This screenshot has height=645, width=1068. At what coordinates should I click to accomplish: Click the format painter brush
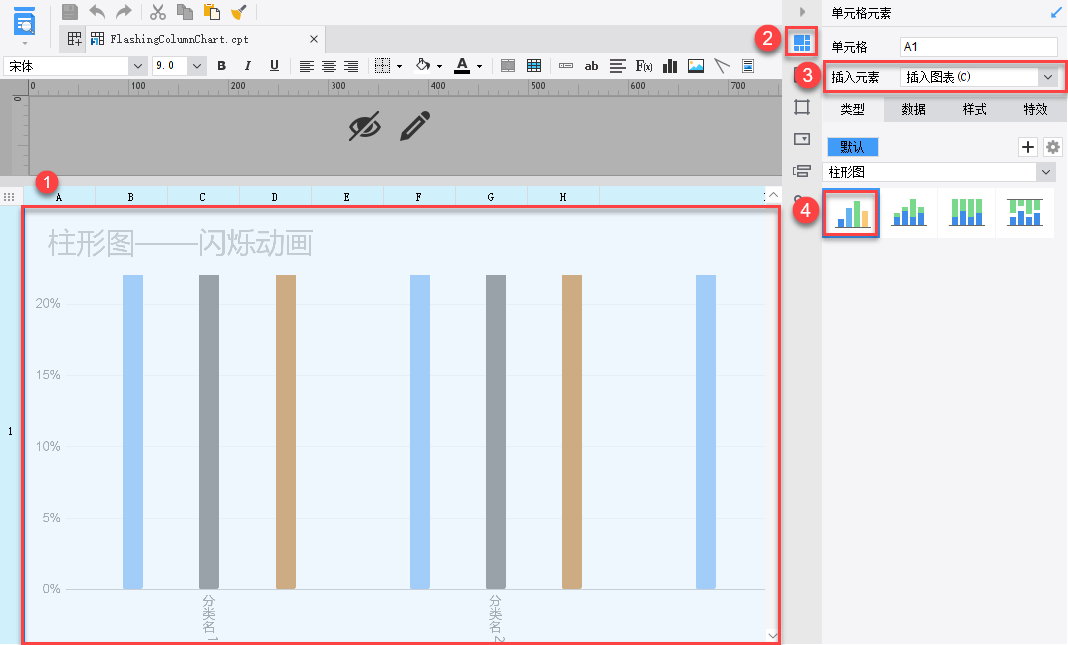click(238, 12)
